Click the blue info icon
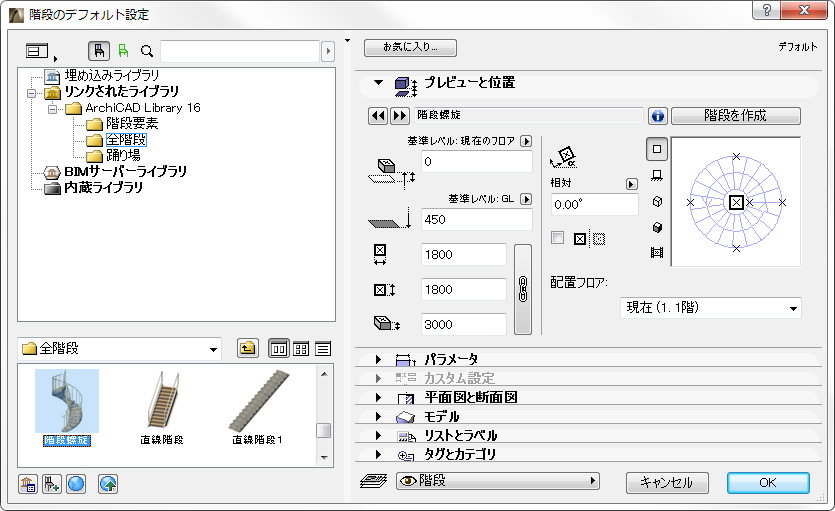 [x=658, y=116]
